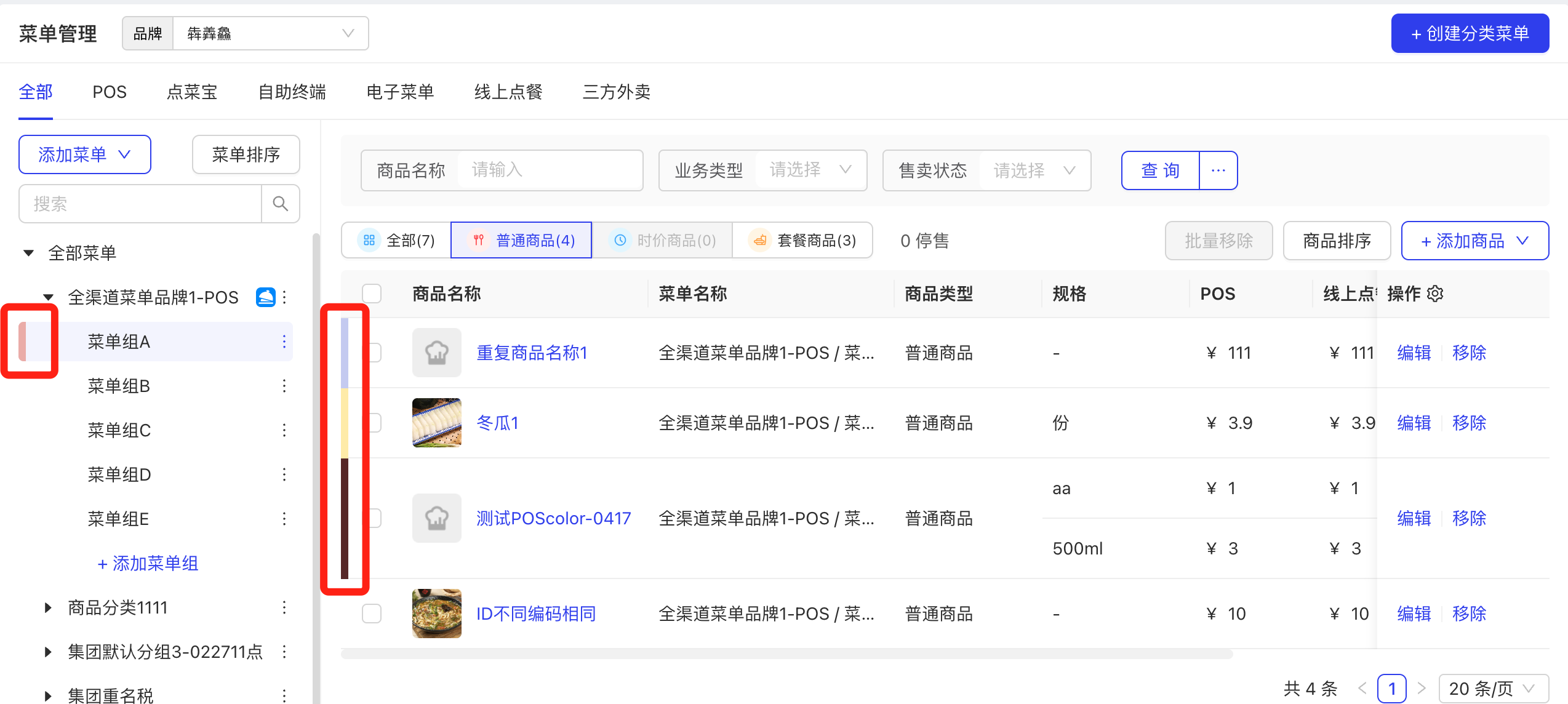Click the blue icon beside 全渠道菜单品牌1-POS
This screenshot has width=1568, height=704.
tap(265, 297)
